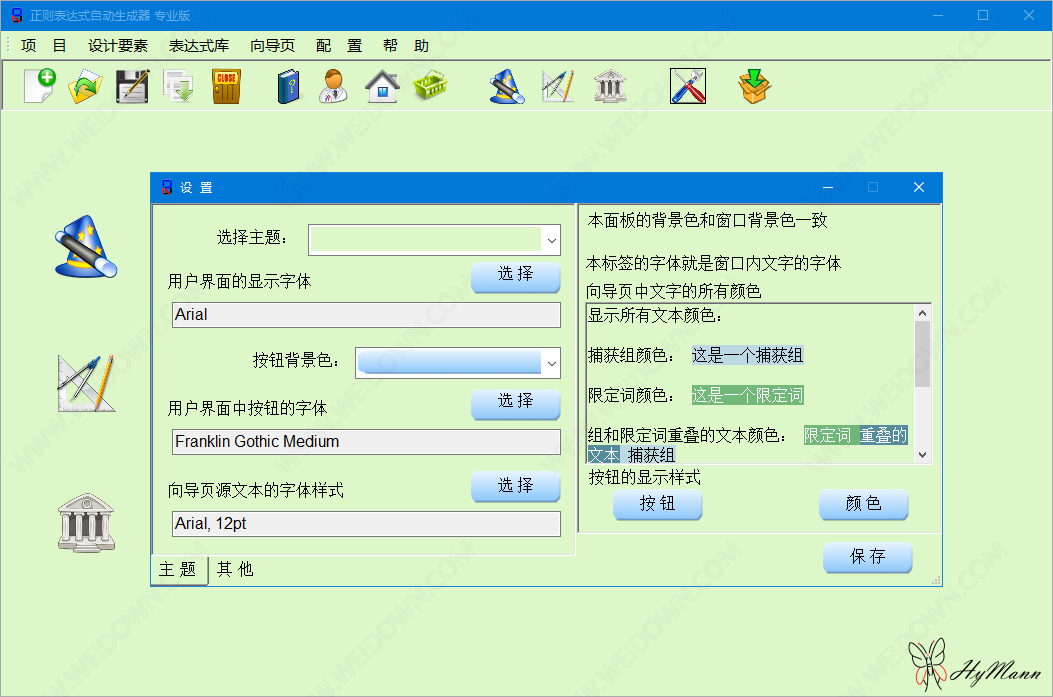Open the 项目 menu
Screen dimensions: 1053x697
[44, 46]
